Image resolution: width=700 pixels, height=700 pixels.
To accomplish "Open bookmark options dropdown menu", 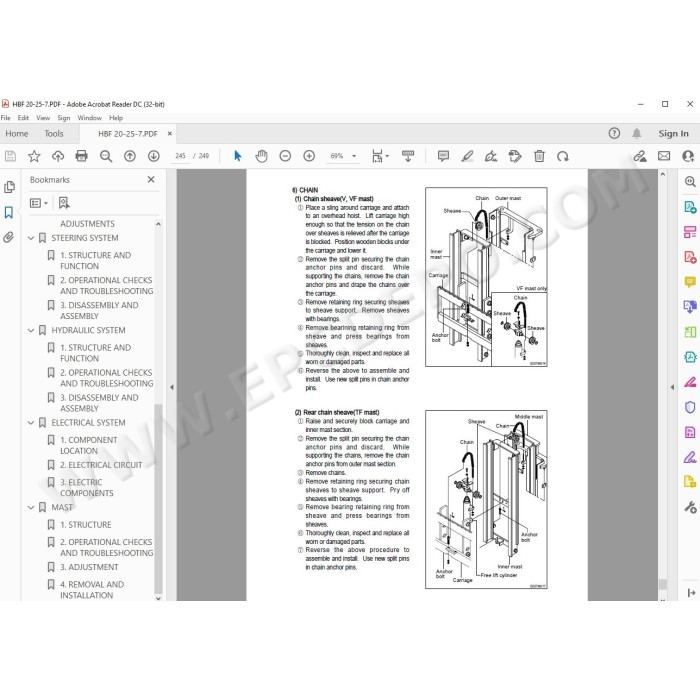I will (39, 203).
